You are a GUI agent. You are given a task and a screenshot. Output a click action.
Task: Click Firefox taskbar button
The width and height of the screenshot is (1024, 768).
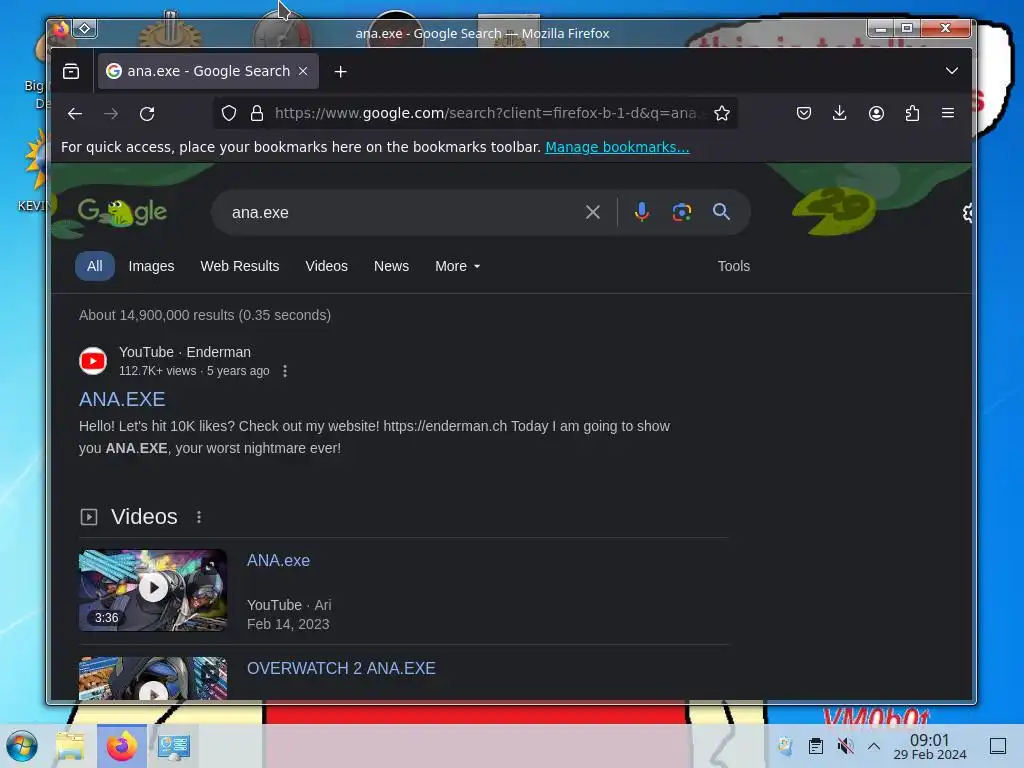(122, 746)
